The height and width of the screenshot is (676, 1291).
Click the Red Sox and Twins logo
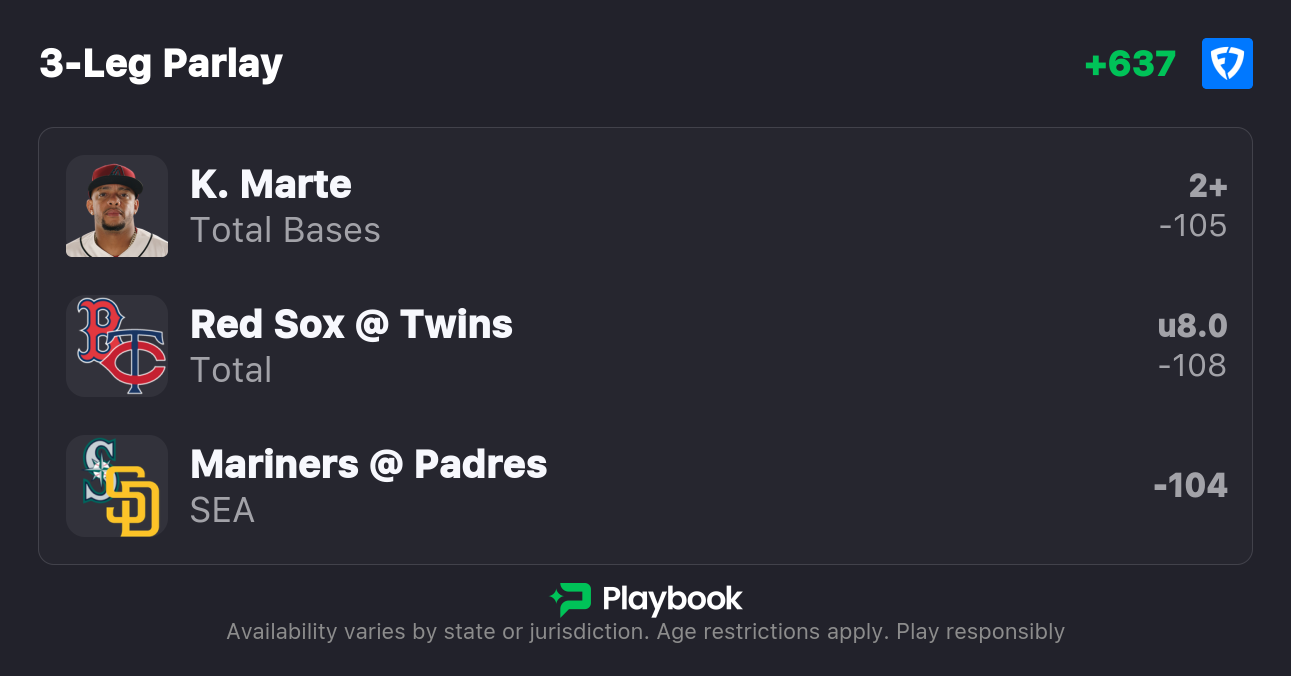pos(117,346)
